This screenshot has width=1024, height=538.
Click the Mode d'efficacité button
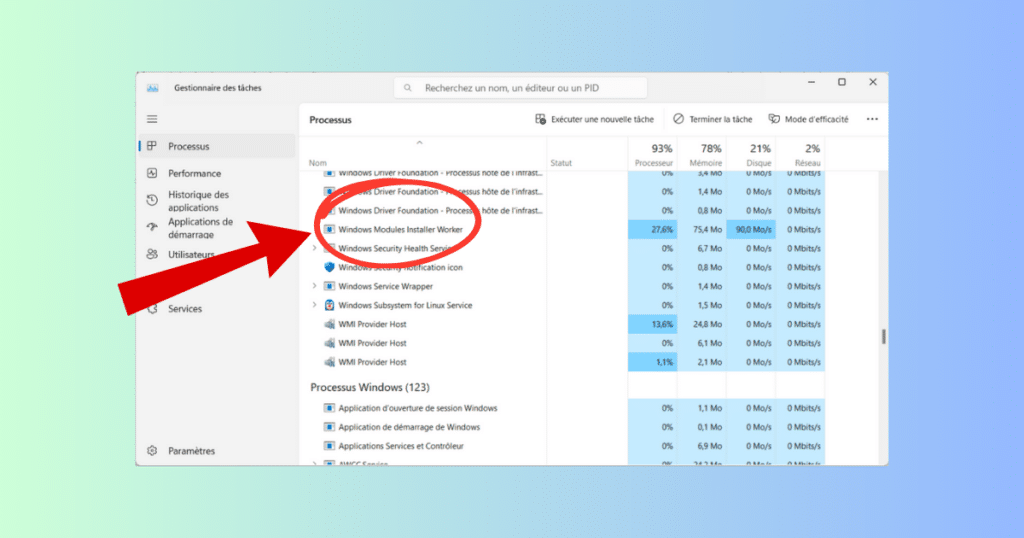click(808, 119)
